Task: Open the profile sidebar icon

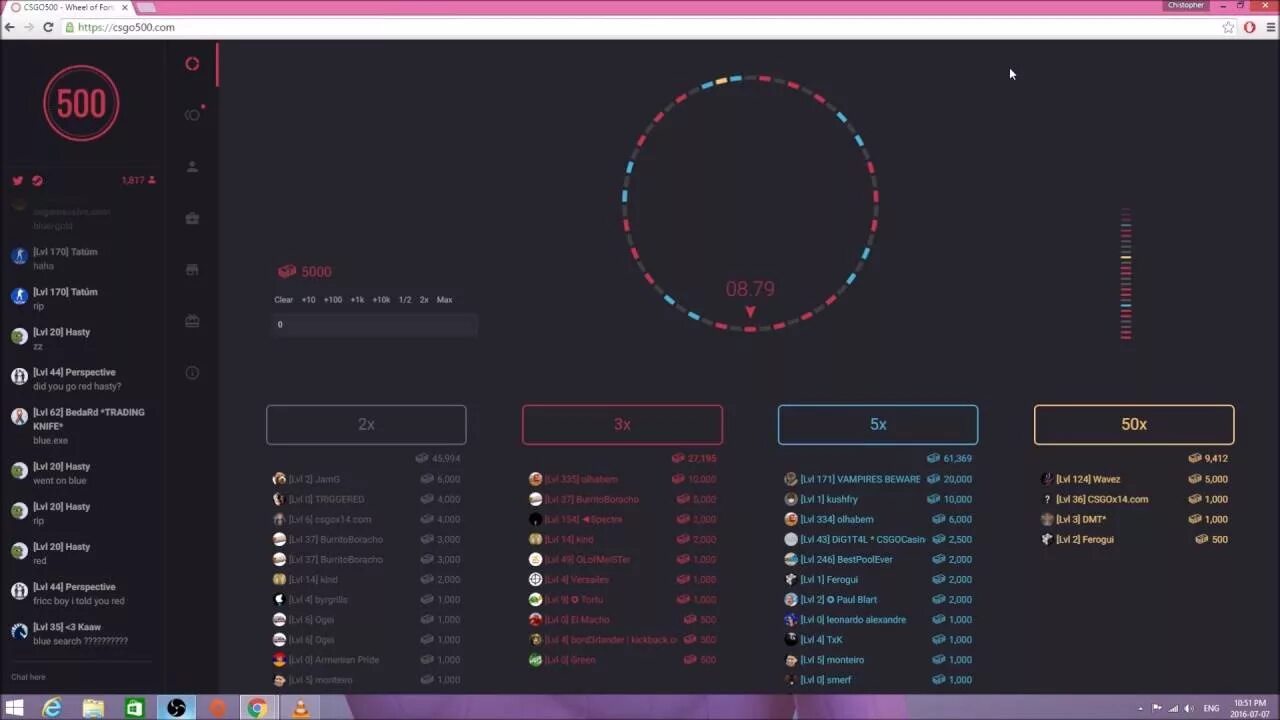Action: tap(192, 167)
